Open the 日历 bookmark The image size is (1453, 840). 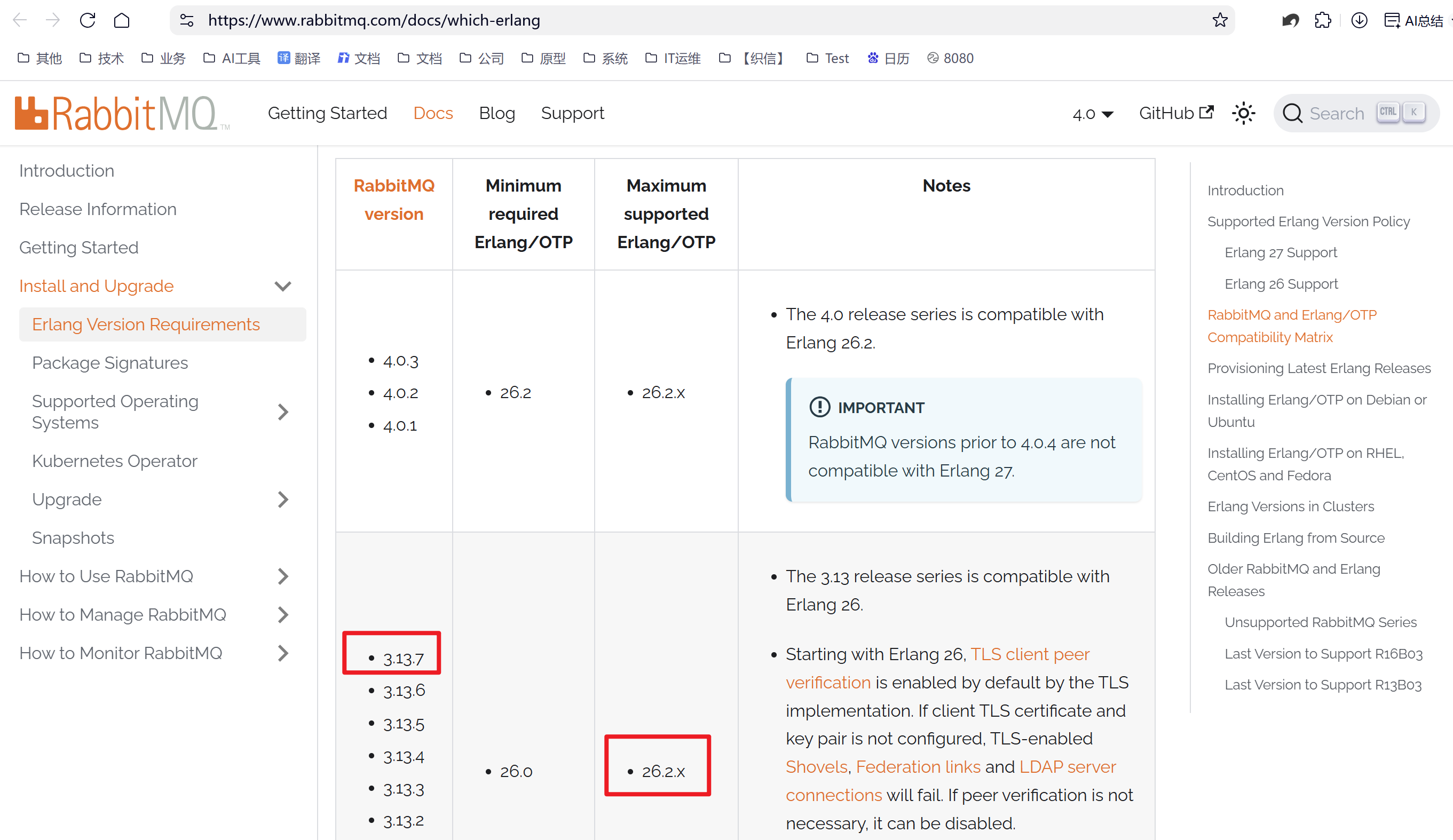(889, 58)
